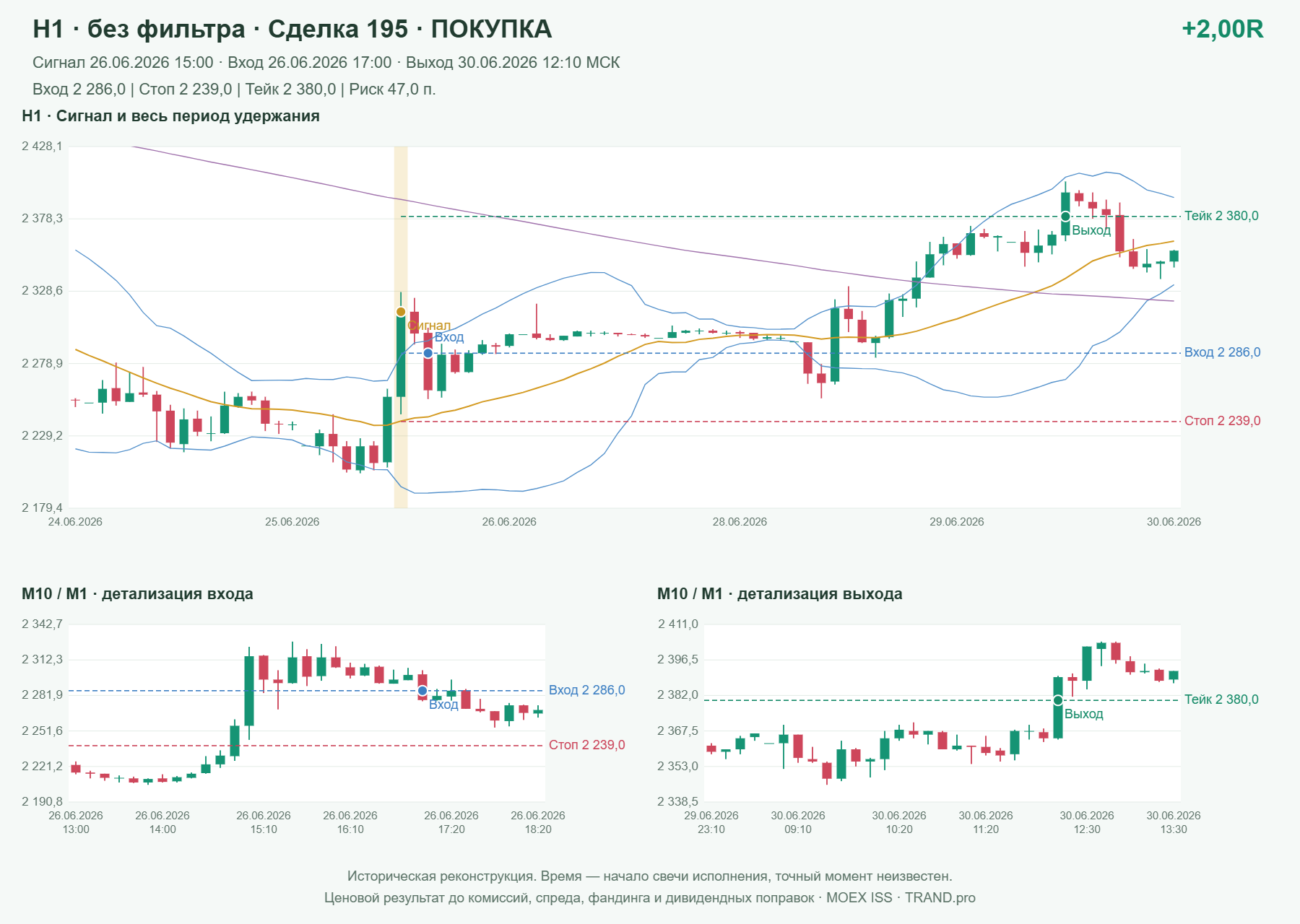This screenshot has height=924, width=1300.
Task: Click the blue entry marker dot on H1 chart
Action: click(428, 353)
